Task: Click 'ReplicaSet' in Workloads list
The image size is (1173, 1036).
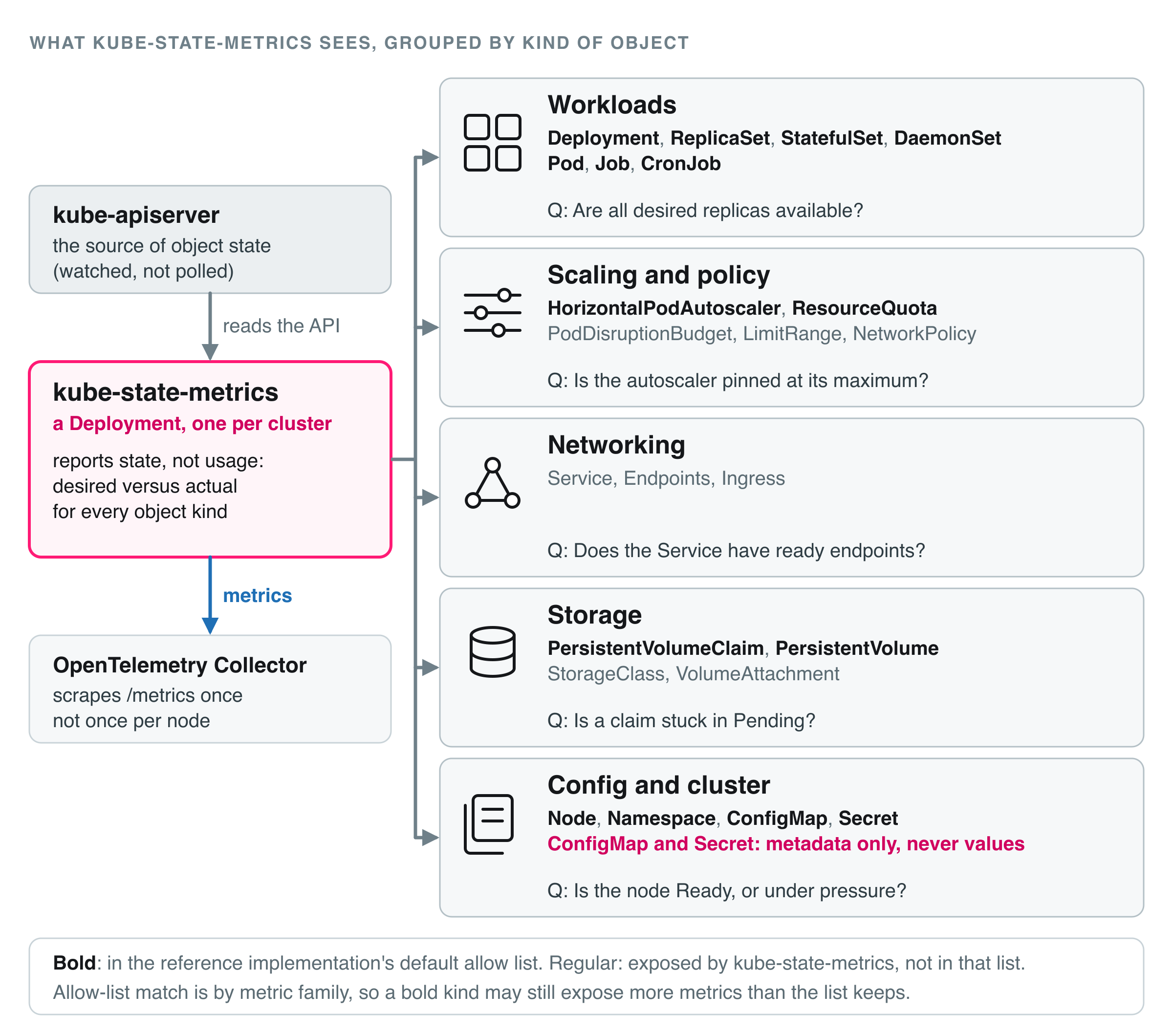Action: click(720, 138)
